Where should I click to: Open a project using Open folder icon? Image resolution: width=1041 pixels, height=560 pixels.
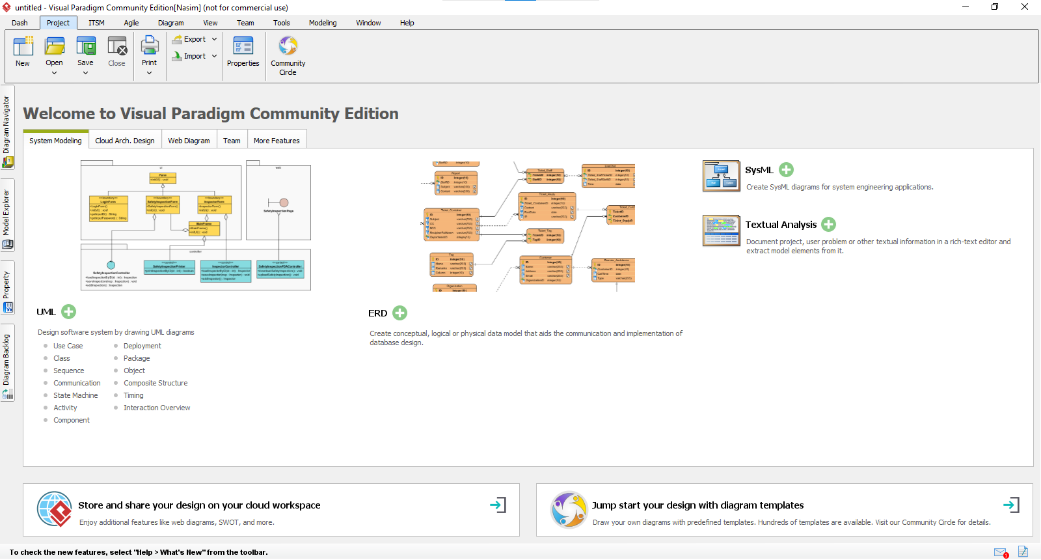pyautogui.click(x=54, y=47)
